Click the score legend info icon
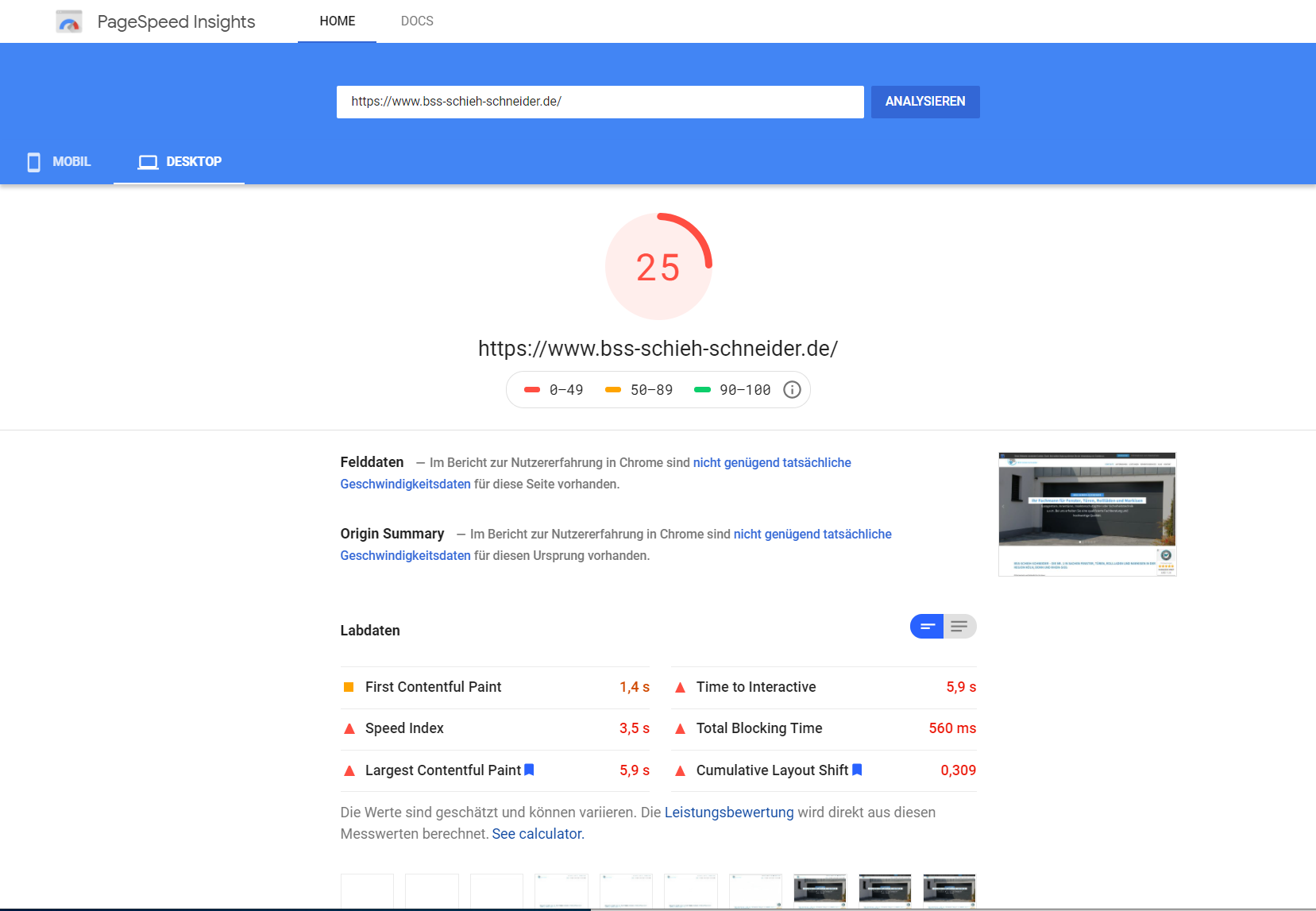This screenshot has width=1316, height=911. [x=792, y=390]
